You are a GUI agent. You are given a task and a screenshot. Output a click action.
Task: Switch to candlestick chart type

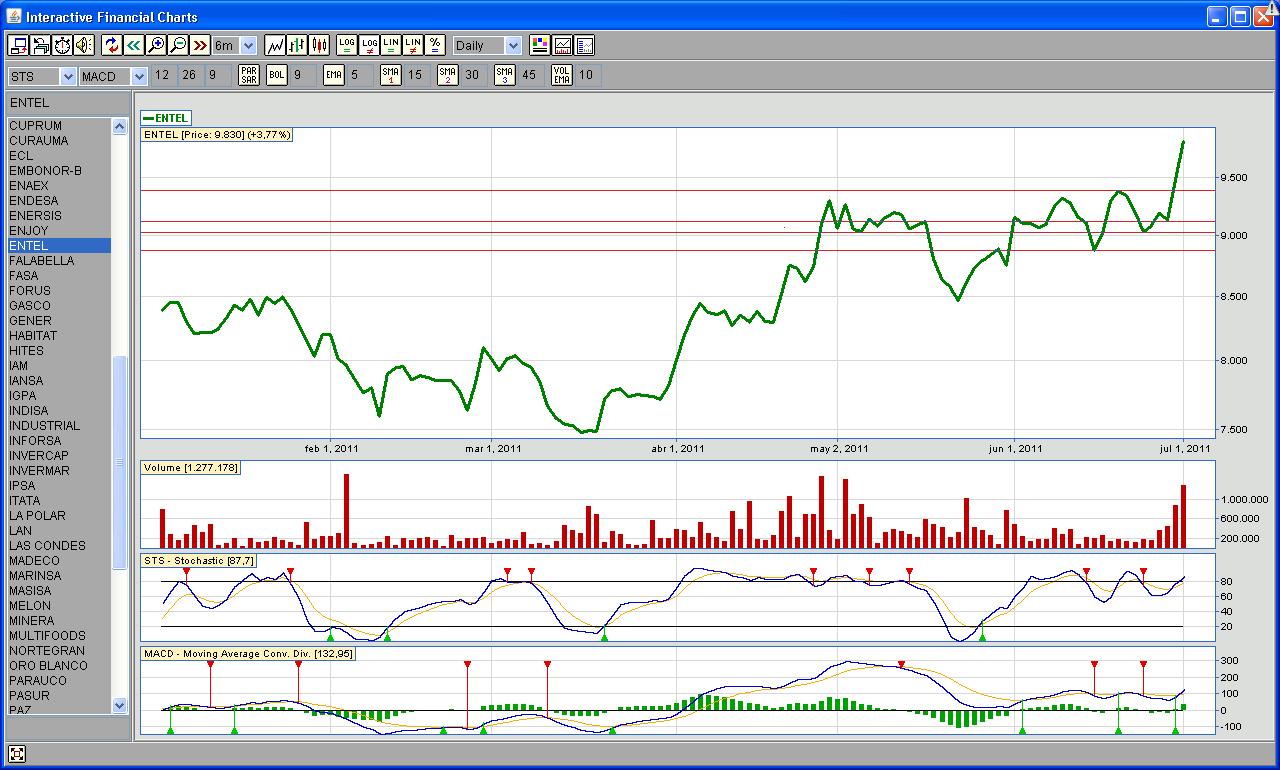(x=319, y=45)
